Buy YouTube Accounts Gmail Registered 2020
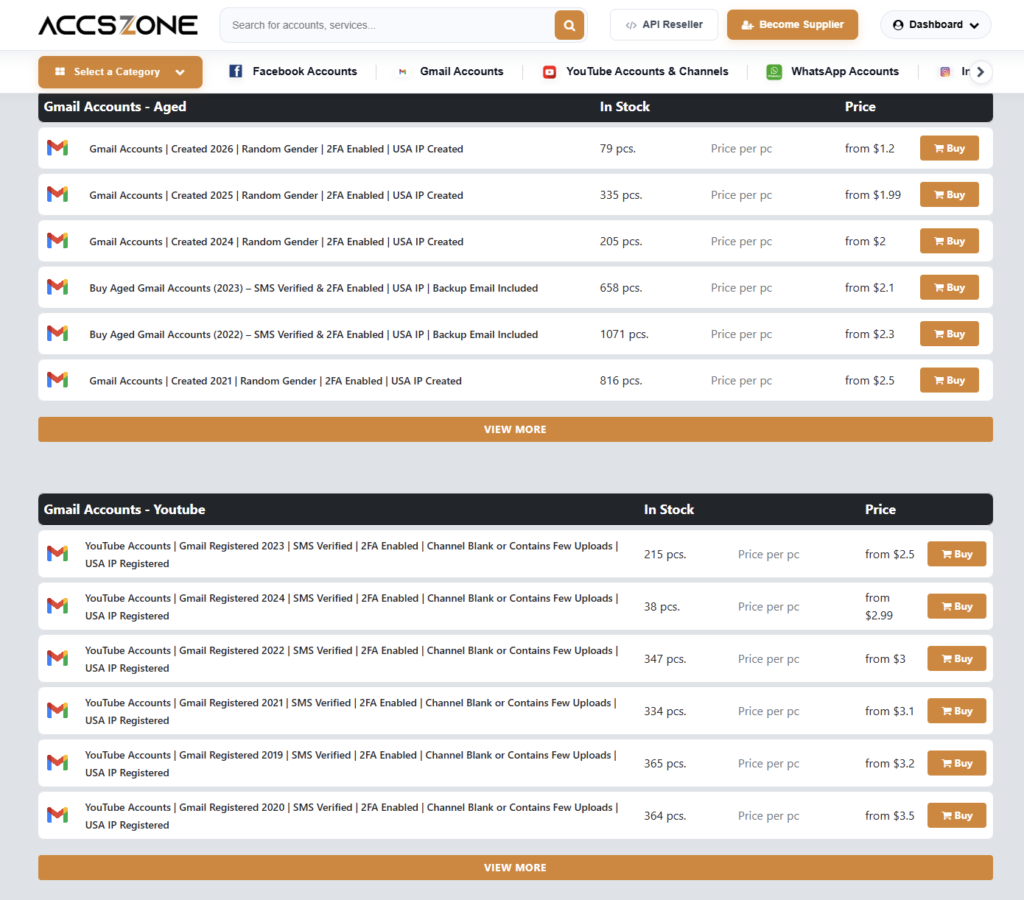 (957, 815)
